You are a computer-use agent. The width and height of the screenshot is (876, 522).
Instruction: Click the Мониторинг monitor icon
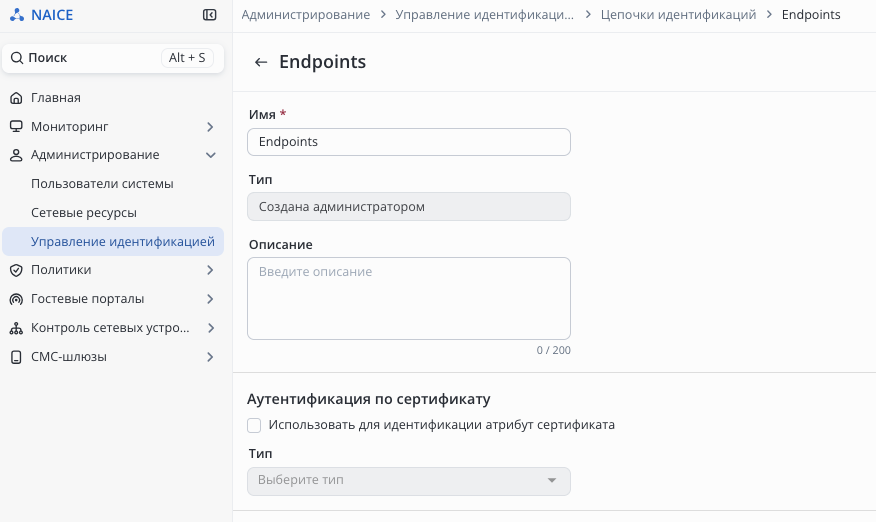[x=16, y=127]
